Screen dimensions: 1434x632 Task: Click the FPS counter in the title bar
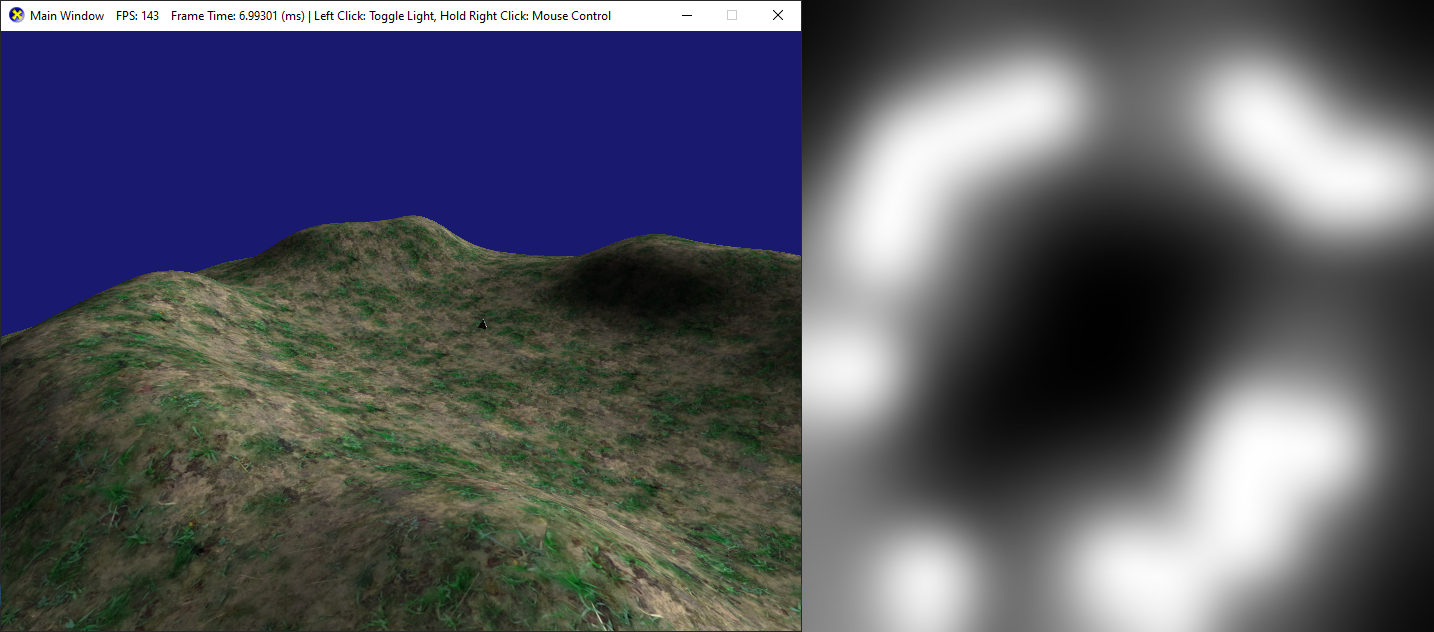[137, 16]
